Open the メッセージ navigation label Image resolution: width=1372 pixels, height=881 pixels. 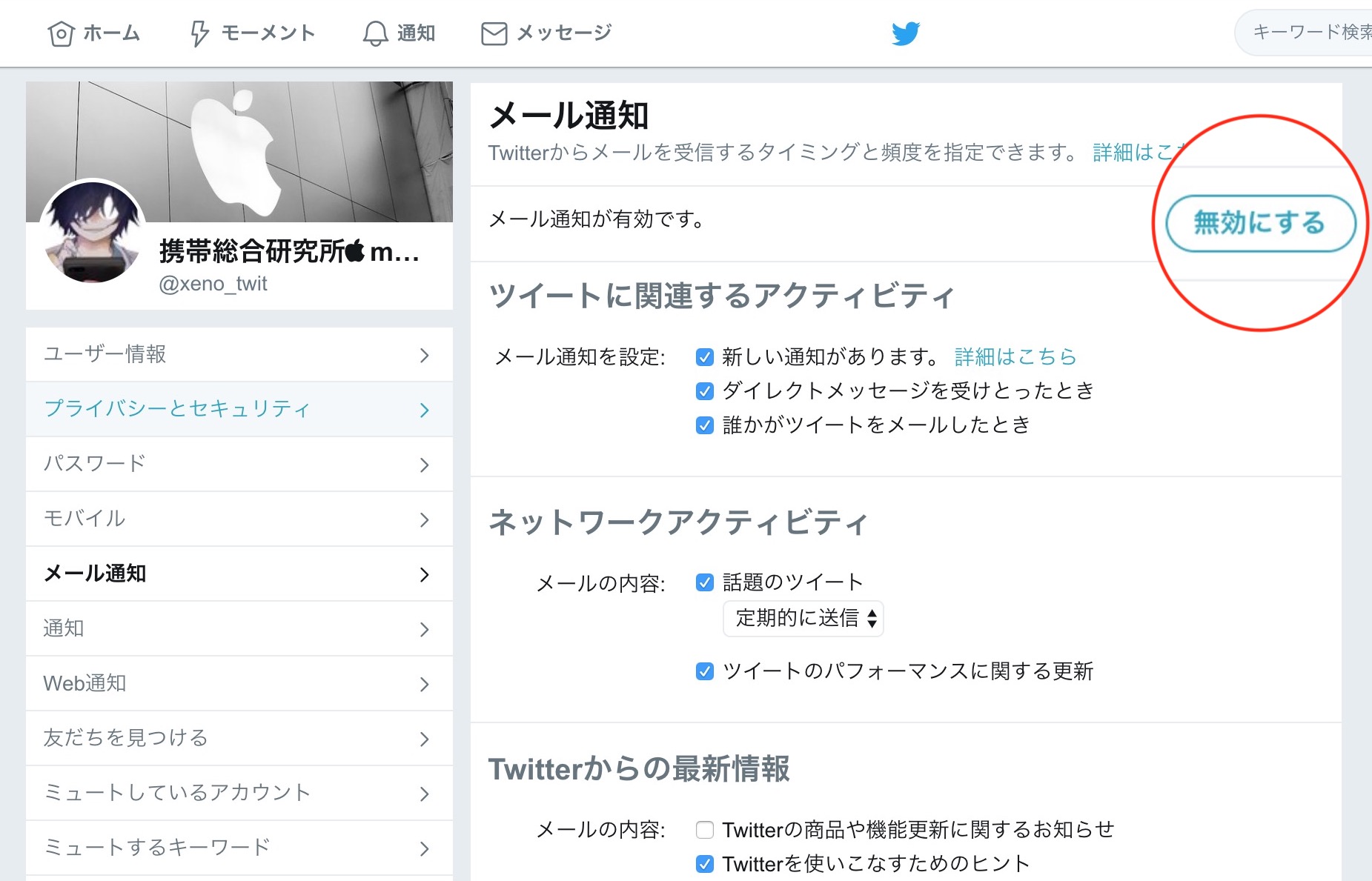564,33
